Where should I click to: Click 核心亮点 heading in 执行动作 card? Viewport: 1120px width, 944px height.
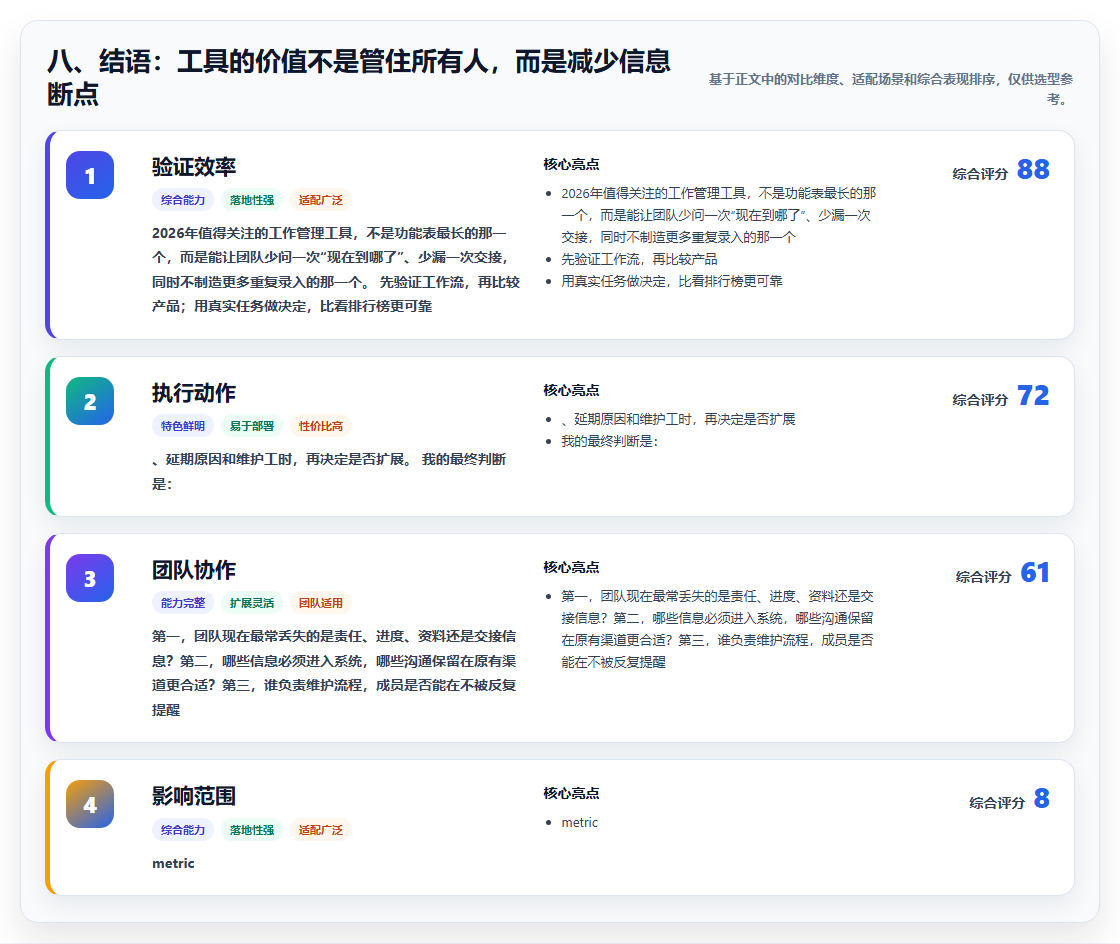(571, 391)
